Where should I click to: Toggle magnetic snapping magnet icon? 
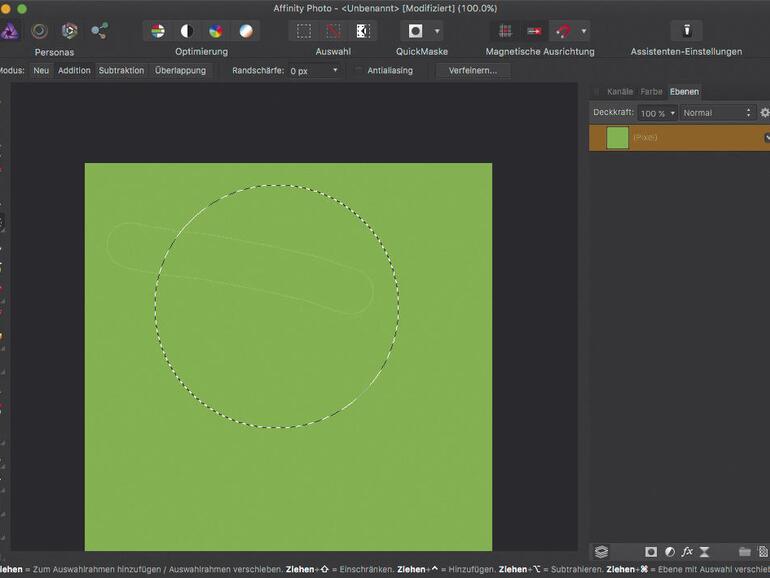pos(563,31)
